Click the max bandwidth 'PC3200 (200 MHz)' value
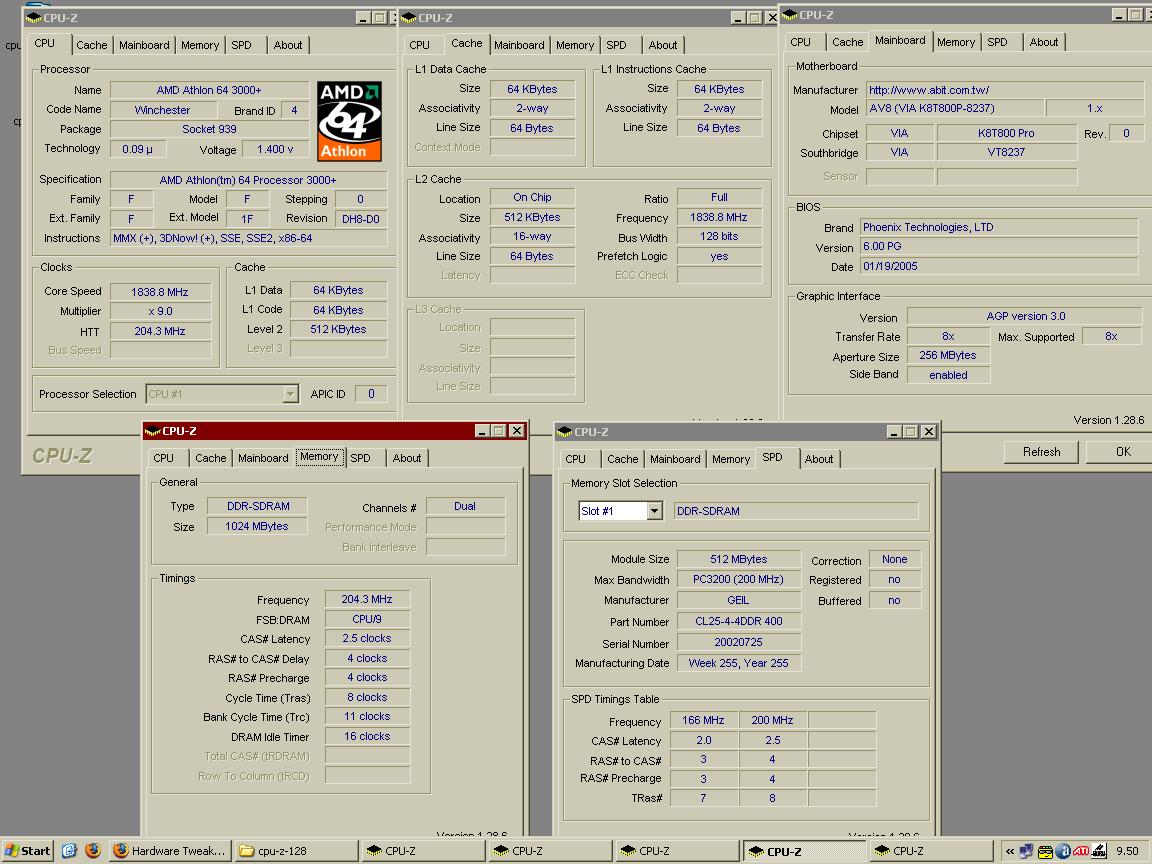 point(738,580)
